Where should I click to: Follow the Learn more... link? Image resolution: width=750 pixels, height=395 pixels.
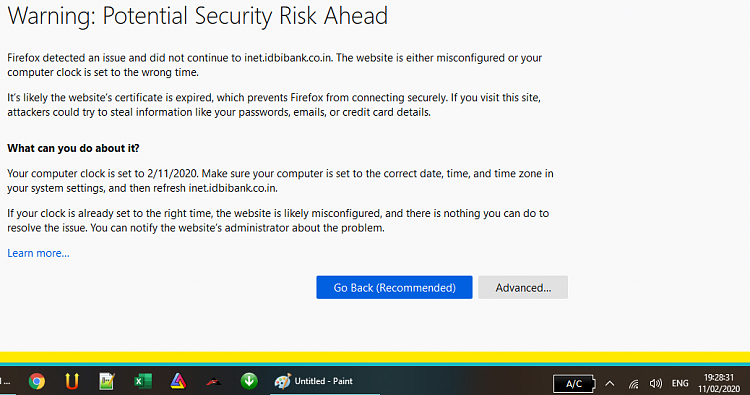coord(38,253)
